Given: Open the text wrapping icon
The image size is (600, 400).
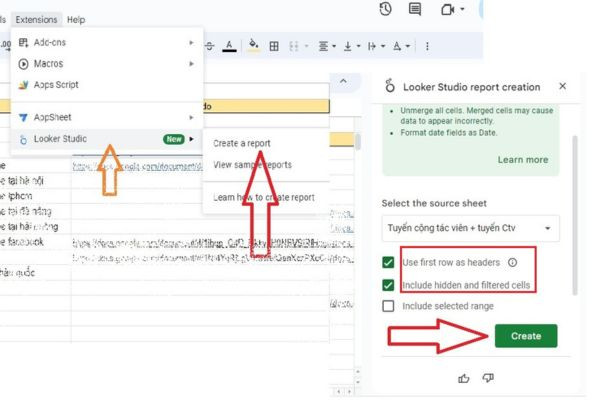Looking at the screenshot, I should (x=372, y=46).
